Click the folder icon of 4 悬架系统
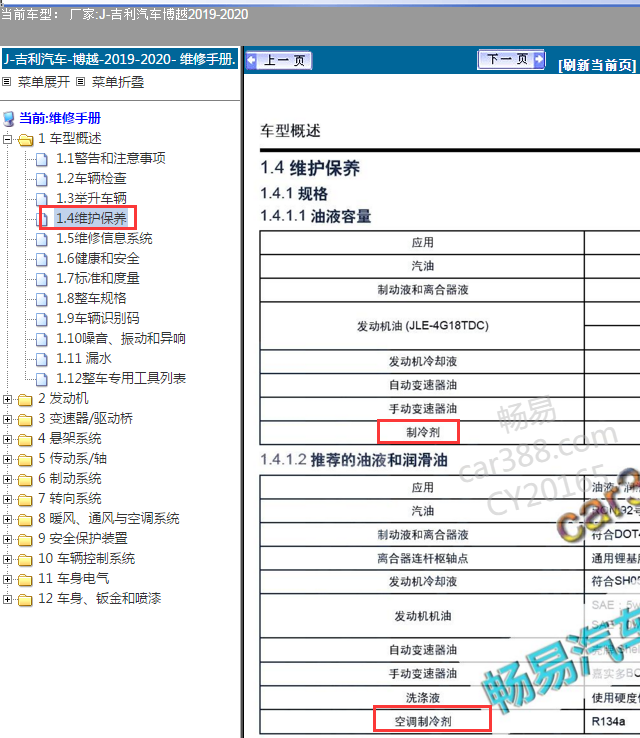Viewport: 640px width, 738px height. pyautogui.click(x=25, y=440)
